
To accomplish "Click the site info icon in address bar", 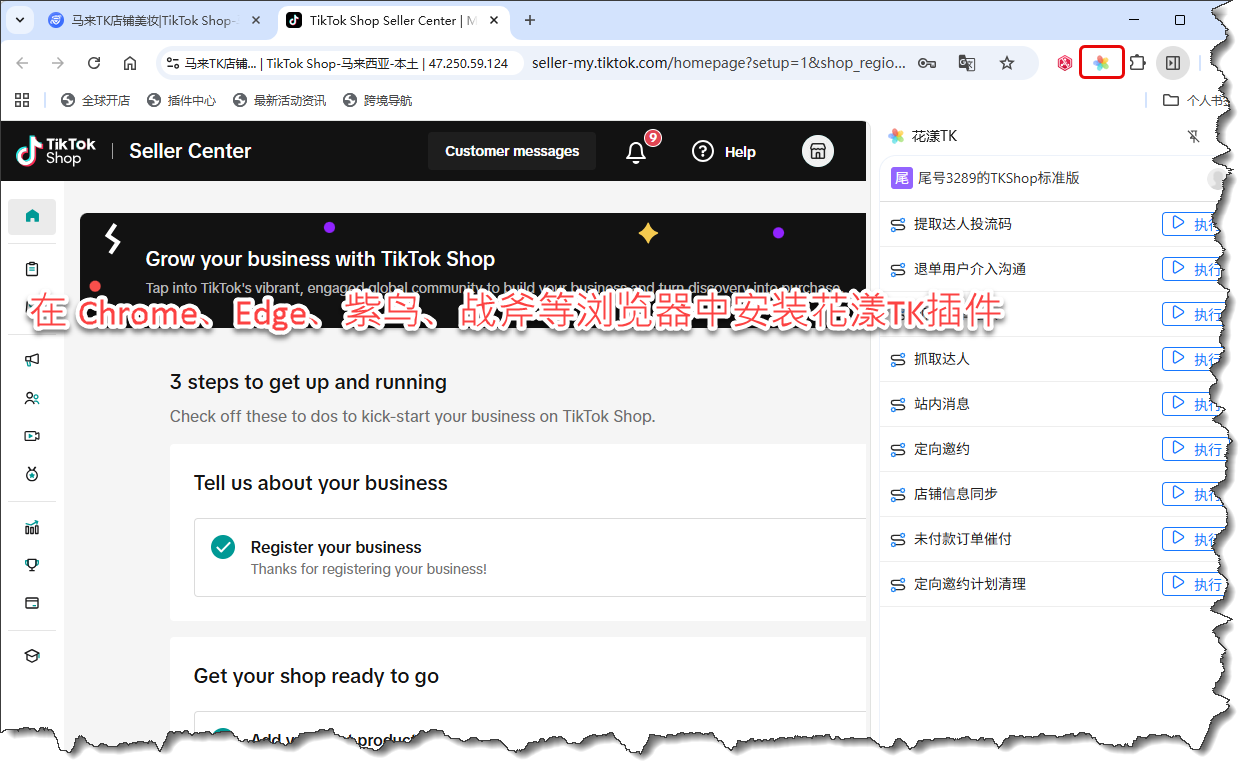I will (172, 63).
